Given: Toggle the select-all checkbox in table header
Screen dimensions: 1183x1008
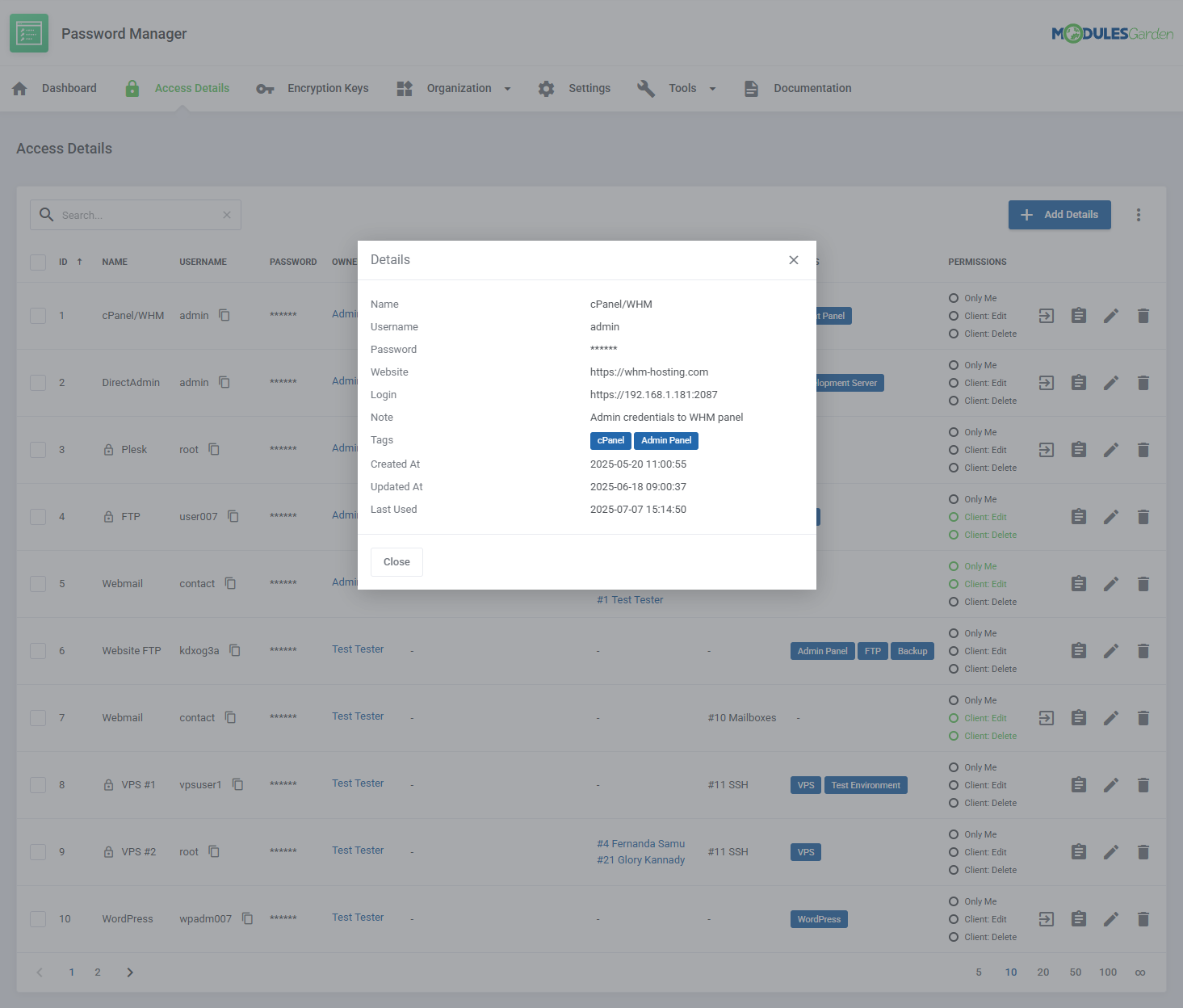Looking at the screenshot, I should coord(38,262).
